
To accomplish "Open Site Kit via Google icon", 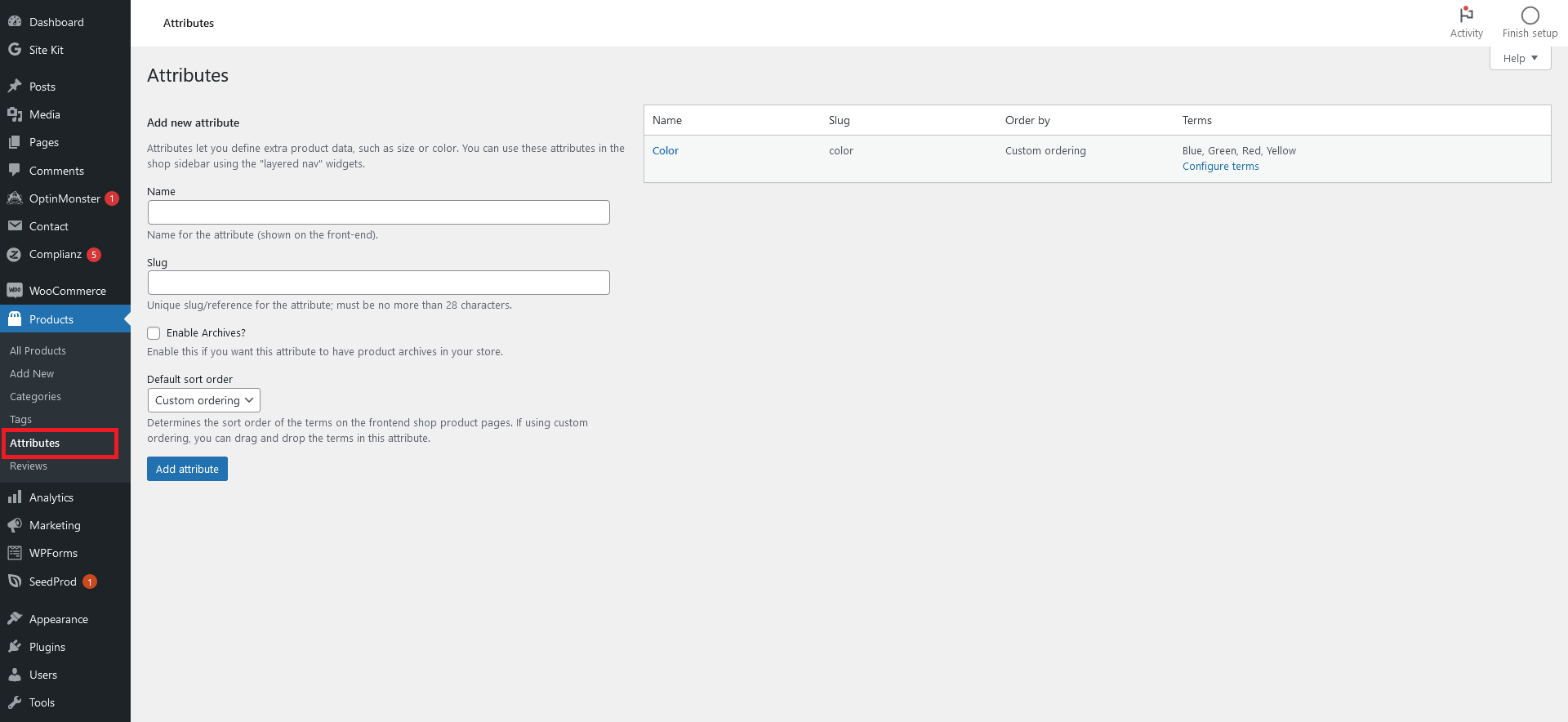I will (15, 50).
